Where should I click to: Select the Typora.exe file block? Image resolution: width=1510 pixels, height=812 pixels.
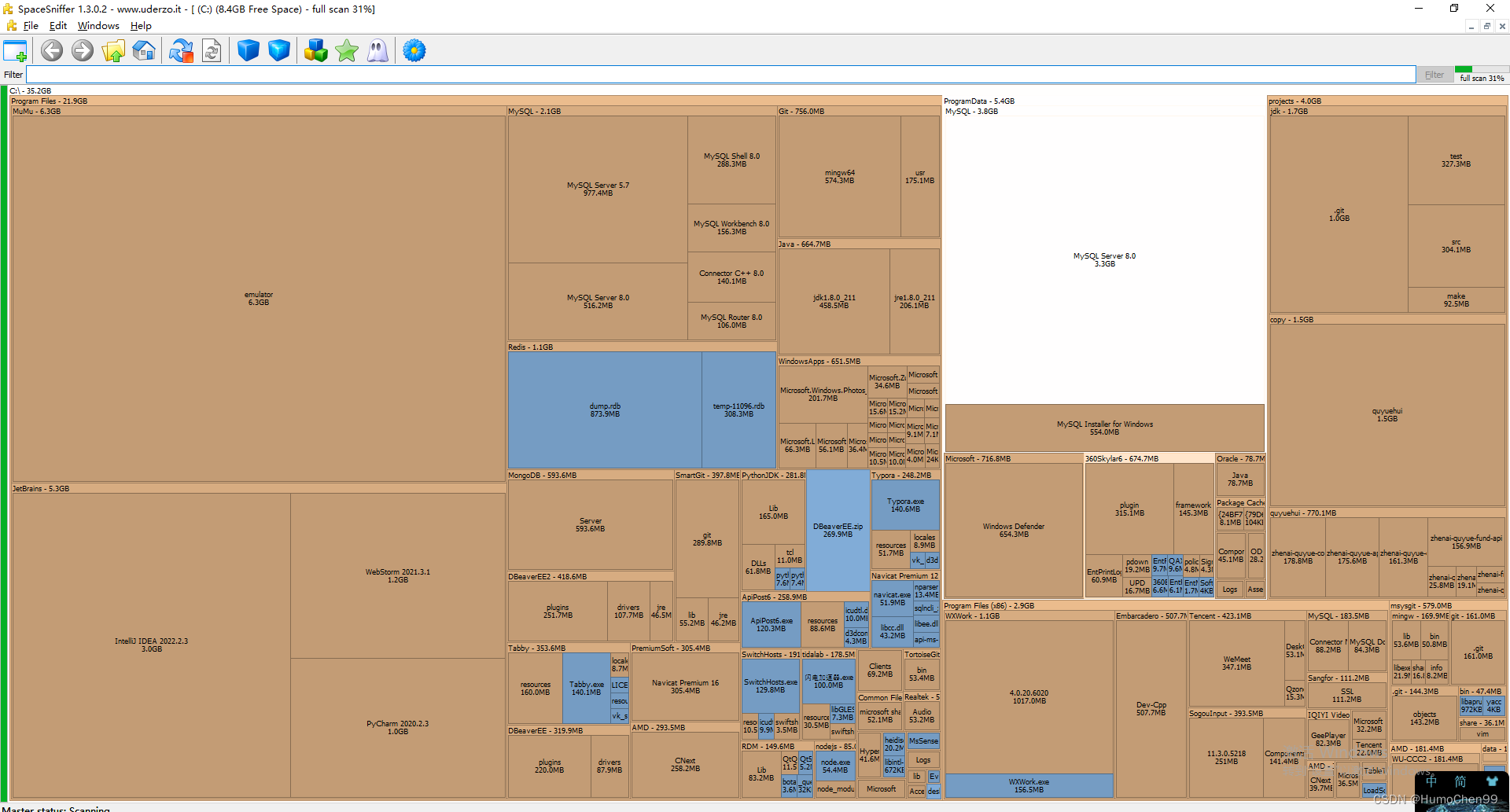pyautogui.click(x=905, y=505)
